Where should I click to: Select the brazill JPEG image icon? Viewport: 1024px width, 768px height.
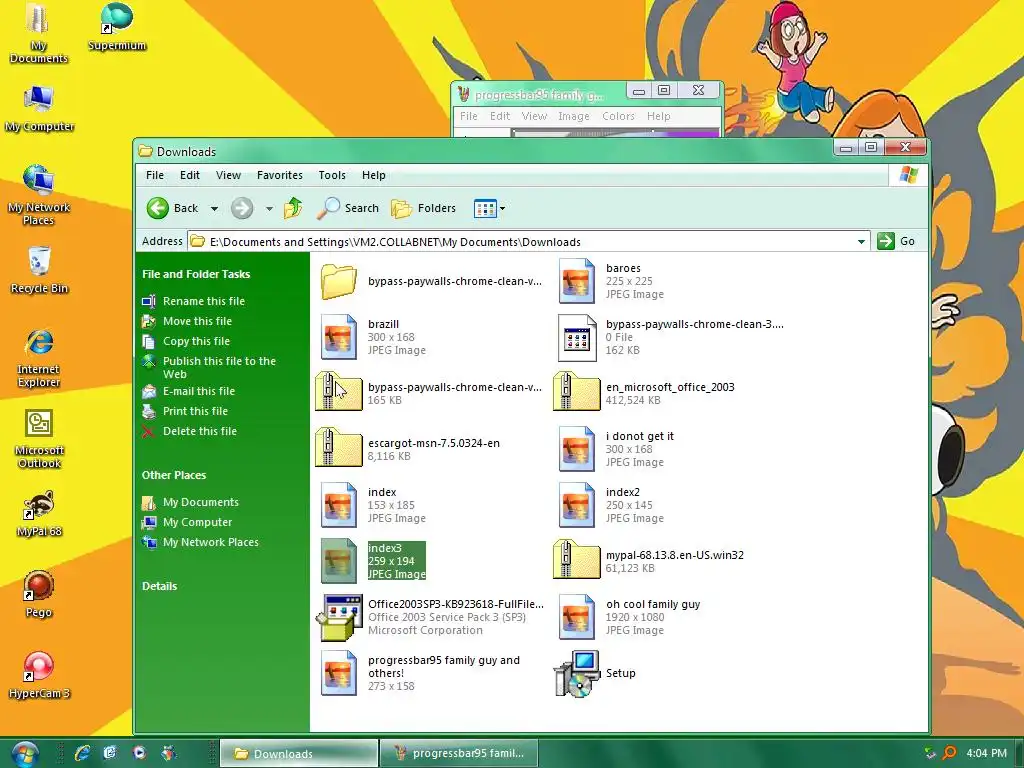pyautogui.click(x=338, y=338)
